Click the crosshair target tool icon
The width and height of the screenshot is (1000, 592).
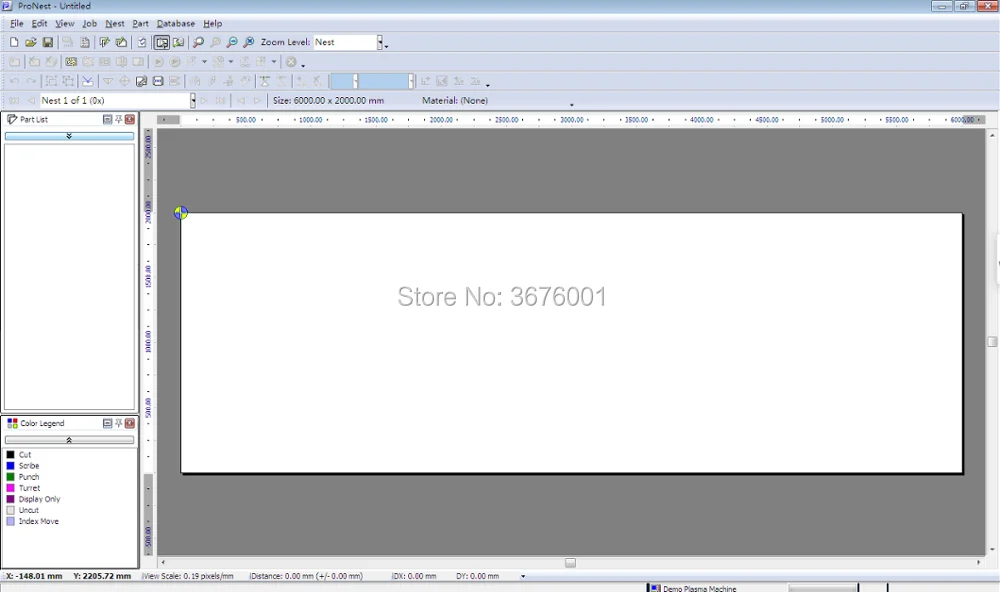coord(124,81)
